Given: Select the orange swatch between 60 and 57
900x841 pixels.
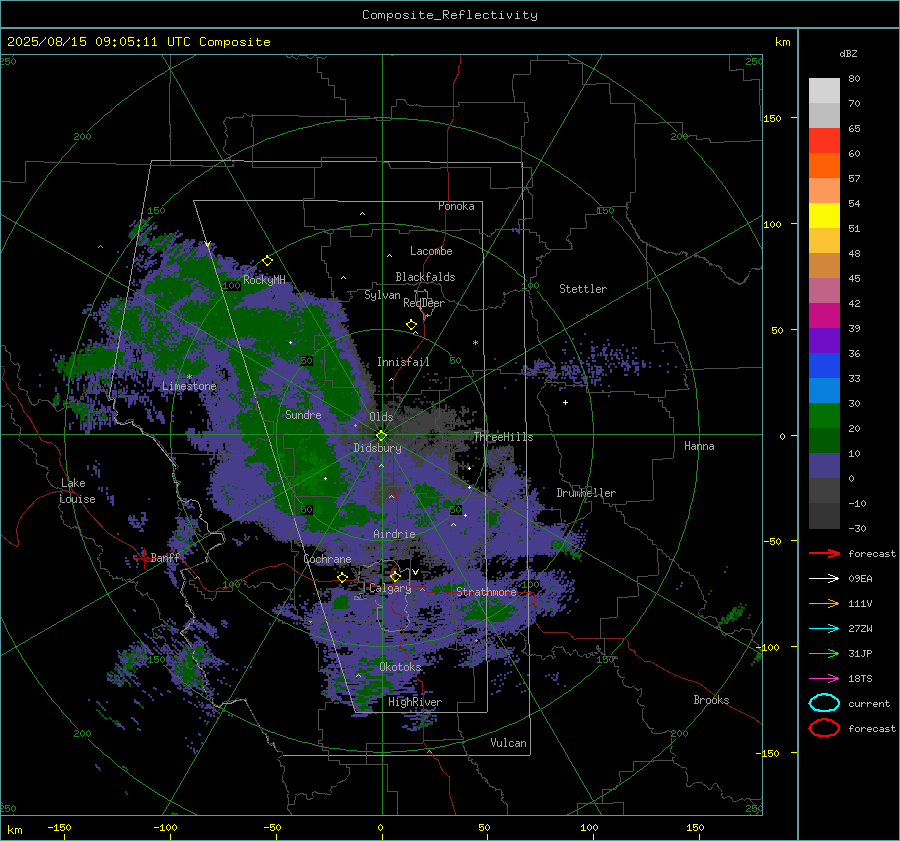Looking at the screenshot, I should [x=824, y=165].
